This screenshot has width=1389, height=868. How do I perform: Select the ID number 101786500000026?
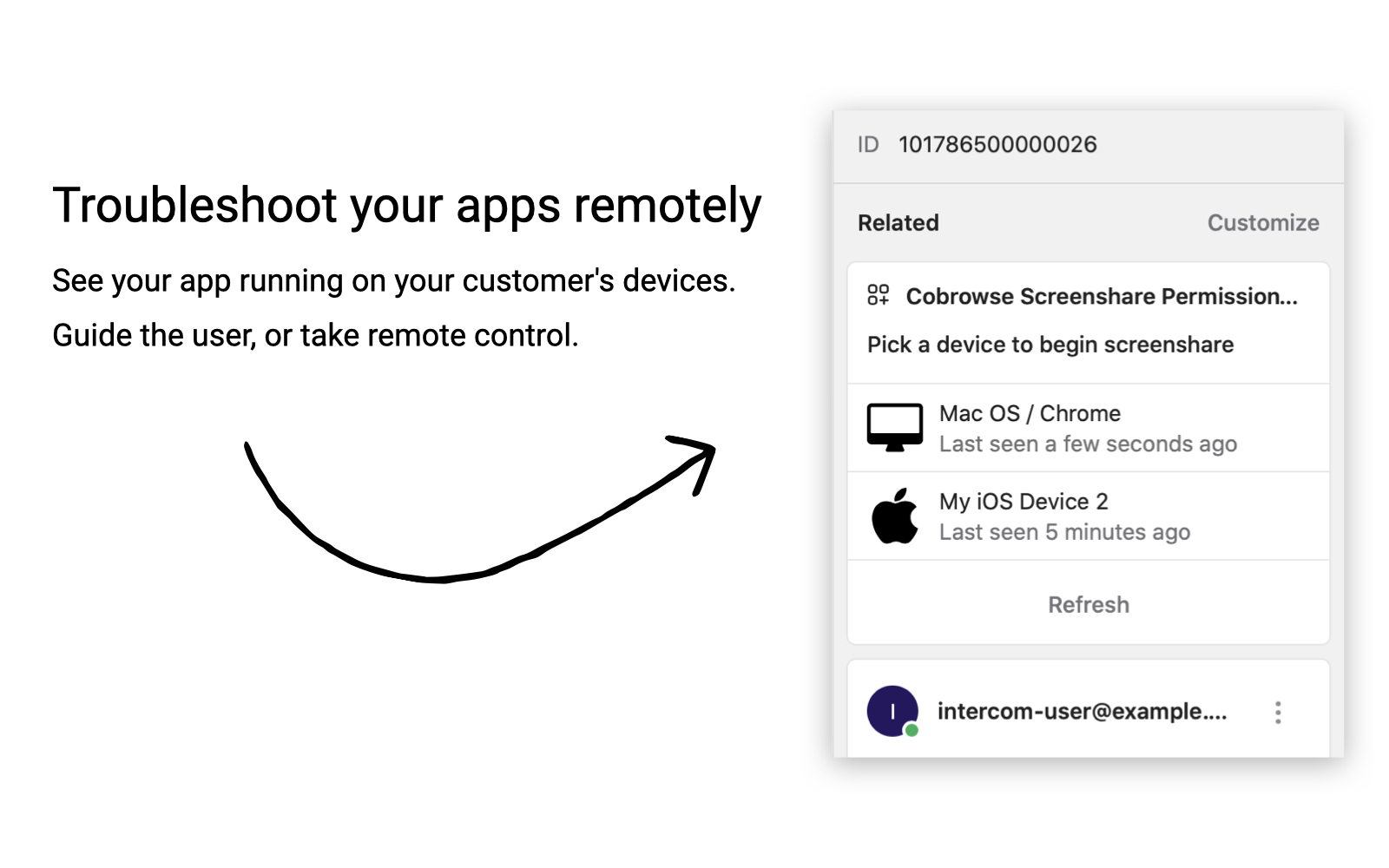point(997,144)
